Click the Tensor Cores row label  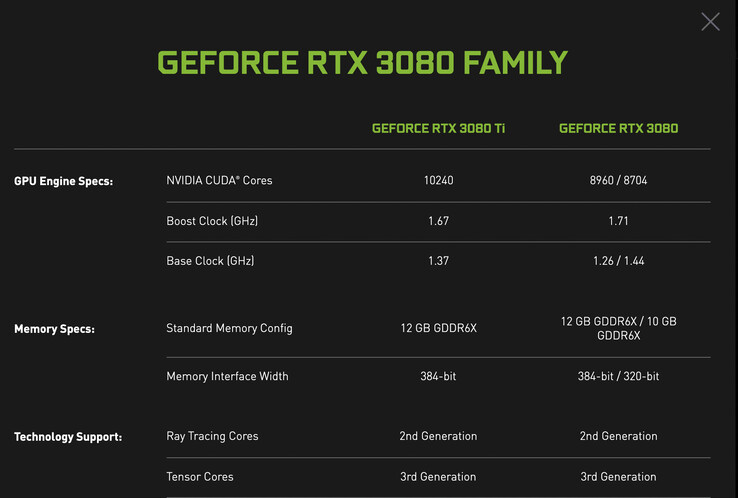198,477
